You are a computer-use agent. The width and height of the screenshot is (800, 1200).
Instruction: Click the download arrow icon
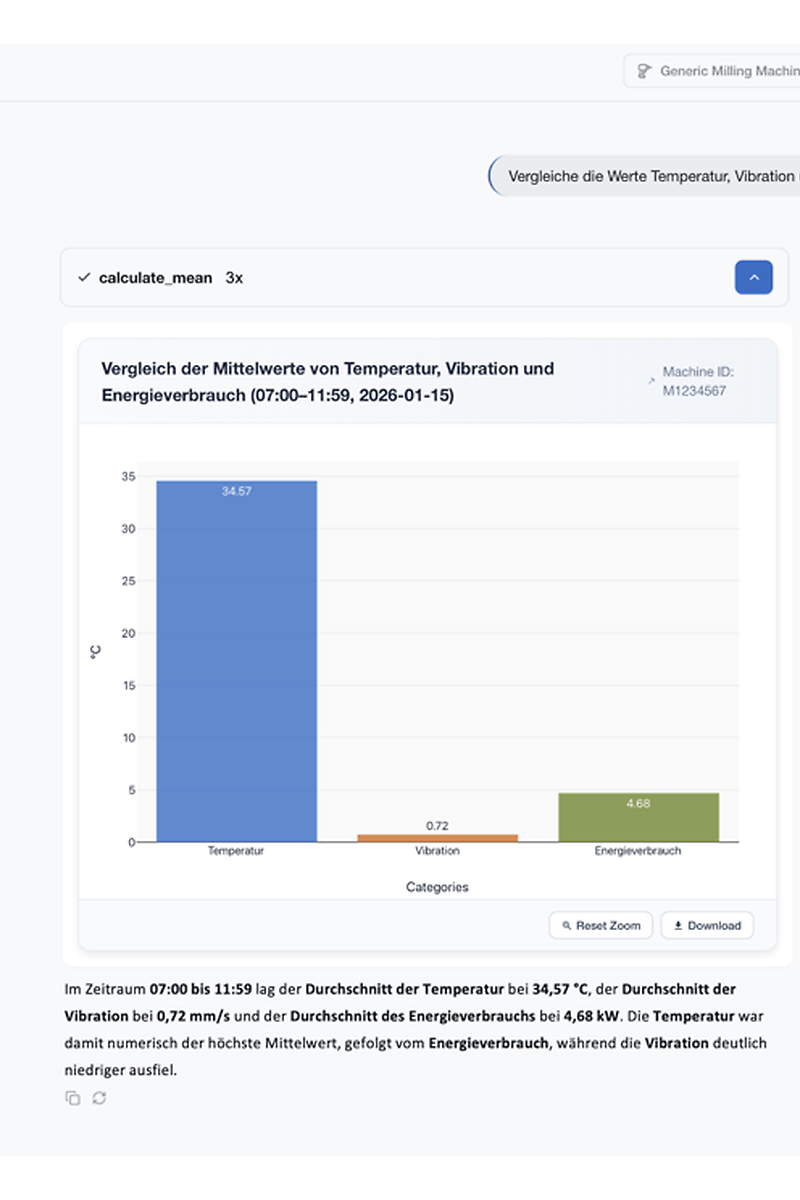tap(678, 926)
